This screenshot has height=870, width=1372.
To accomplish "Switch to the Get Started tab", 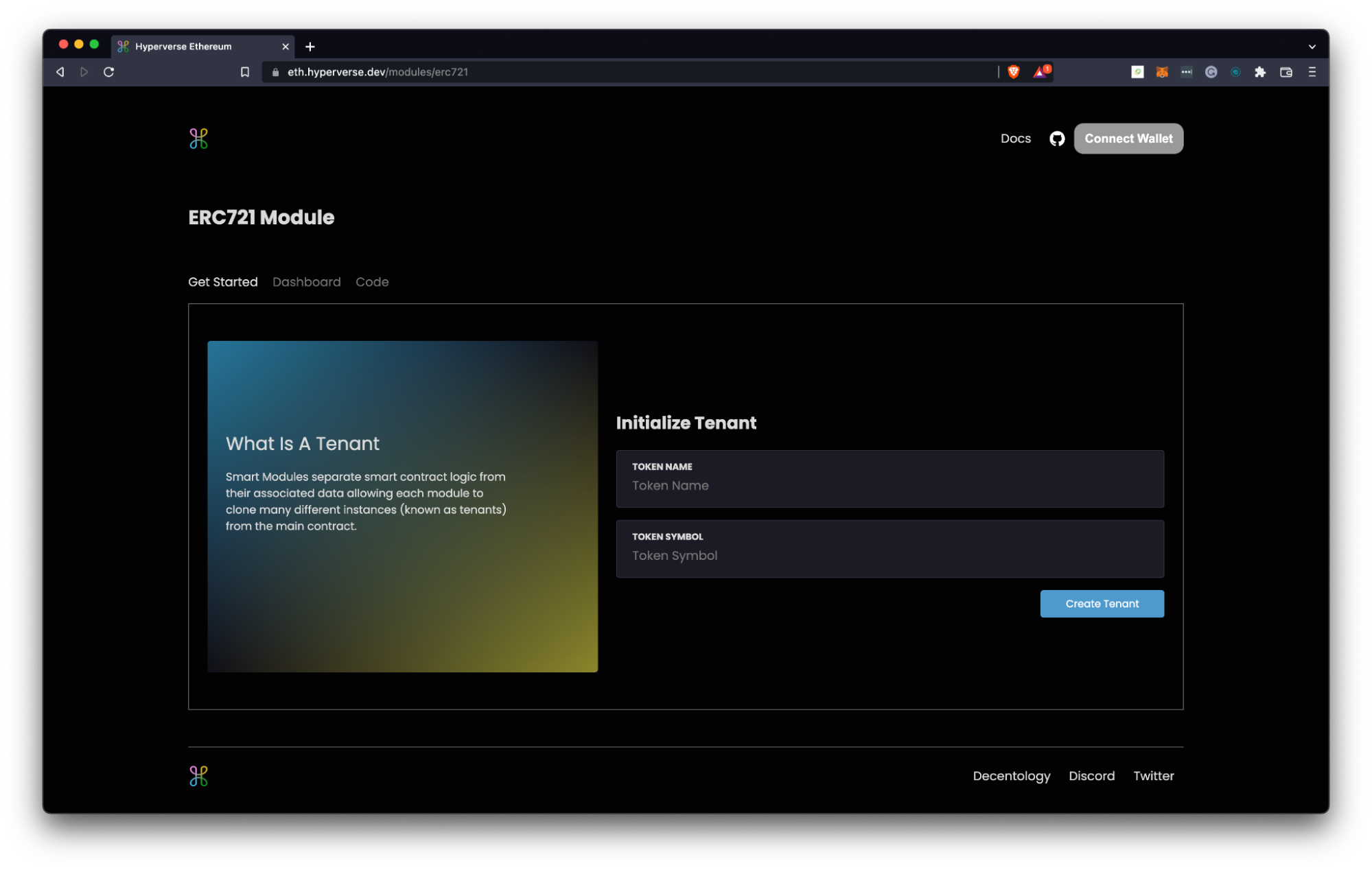I will [x=223, y=282].
